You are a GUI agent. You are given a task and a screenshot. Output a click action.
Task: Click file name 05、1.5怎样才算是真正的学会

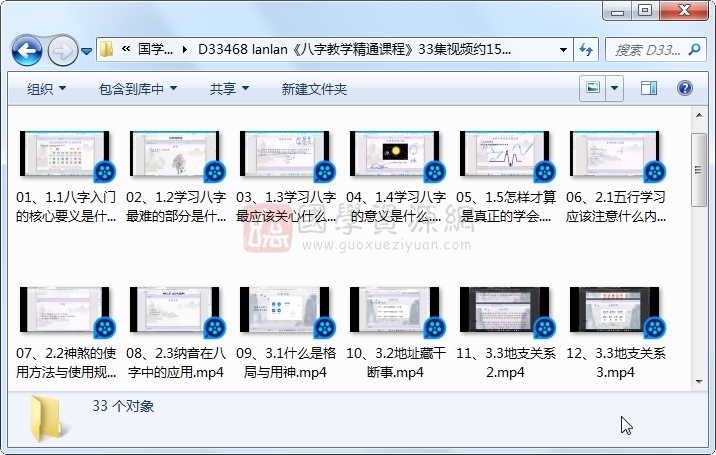[506, 206]
